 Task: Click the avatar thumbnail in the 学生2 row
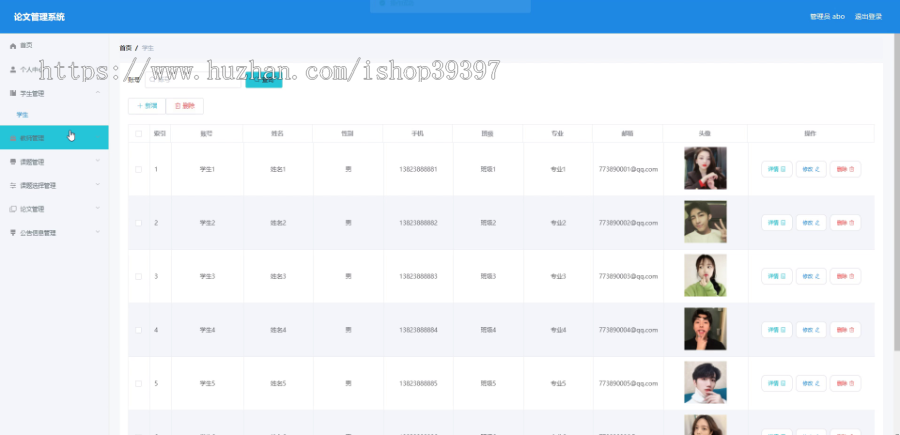click(705, 222)
